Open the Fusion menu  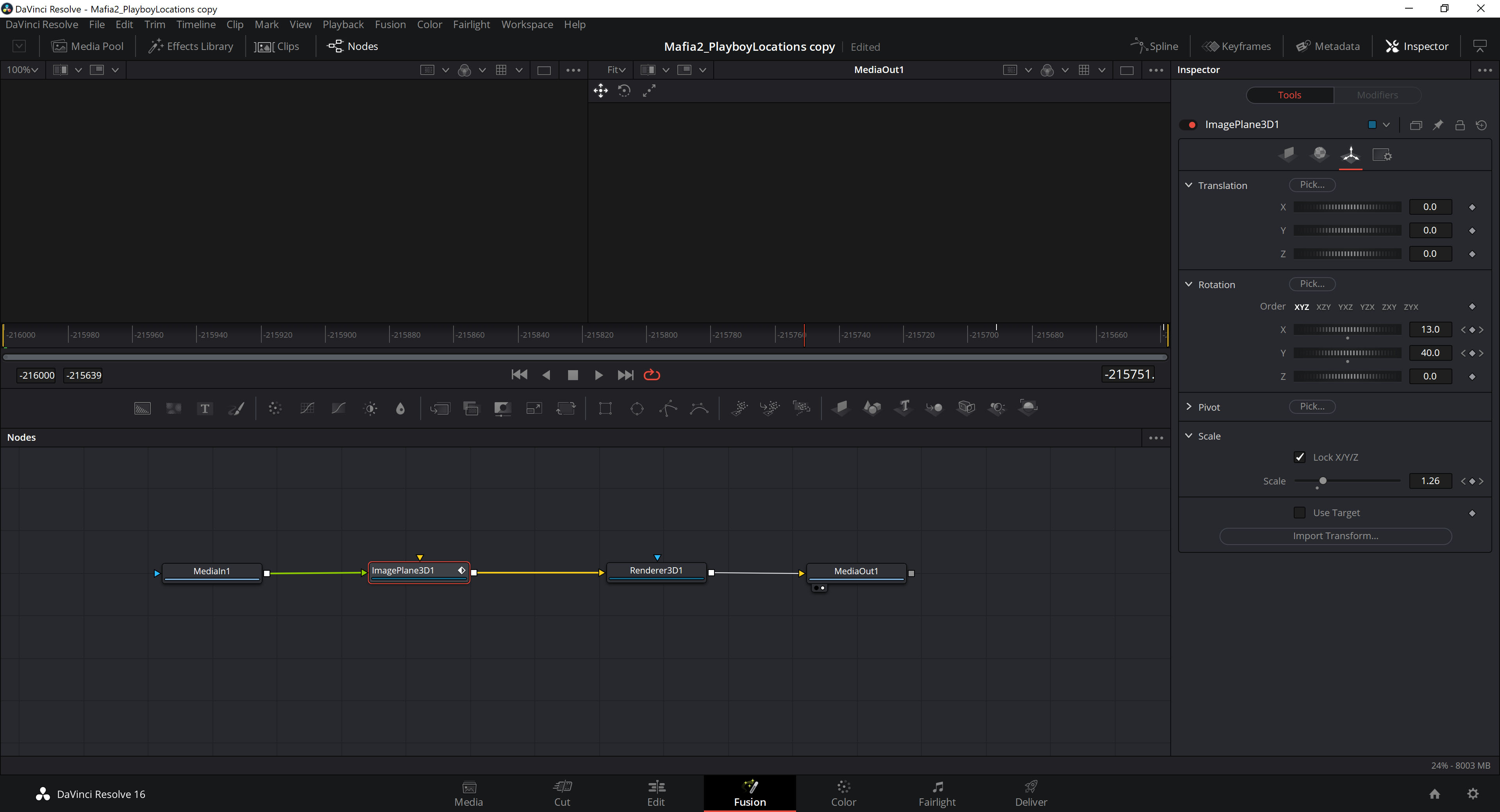pyautogui.click(x=390, y=25)
